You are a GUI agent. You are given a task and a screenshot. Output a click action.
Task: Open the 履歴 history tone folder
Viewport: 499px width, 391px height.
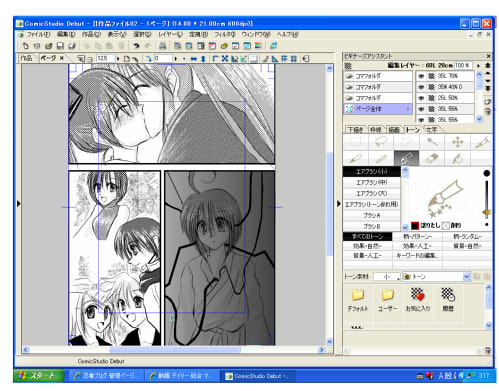point(448,300)
